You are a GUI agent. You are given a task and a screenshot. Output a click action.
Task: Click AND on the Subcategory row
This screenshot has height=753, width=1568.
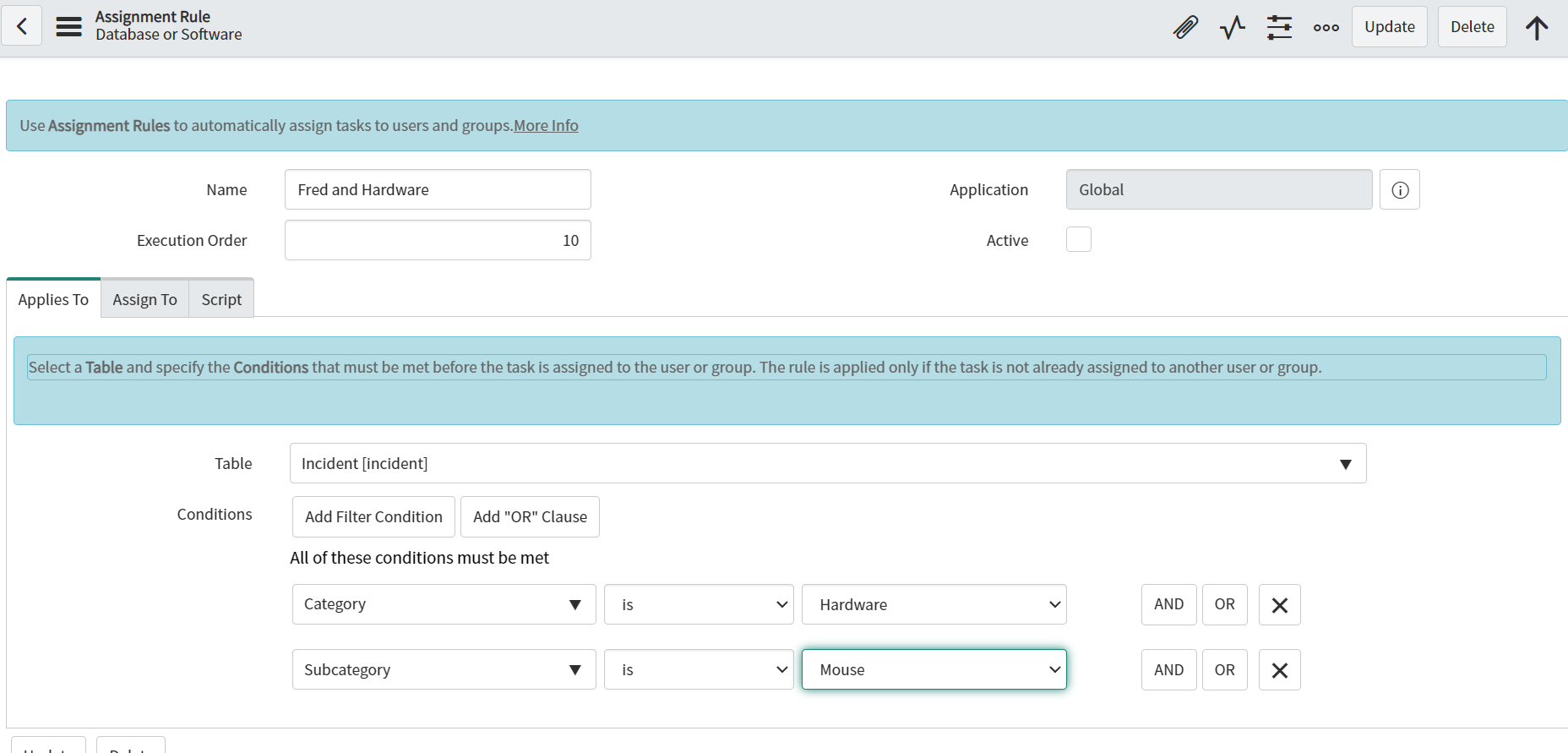click(1169, 670)
